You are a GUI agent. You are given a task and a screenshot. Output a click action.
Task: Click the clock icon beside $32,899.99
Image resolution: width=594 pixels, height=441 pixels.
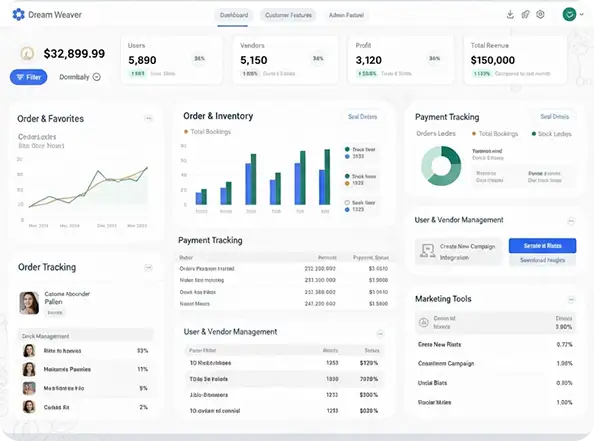pos(27,53)
